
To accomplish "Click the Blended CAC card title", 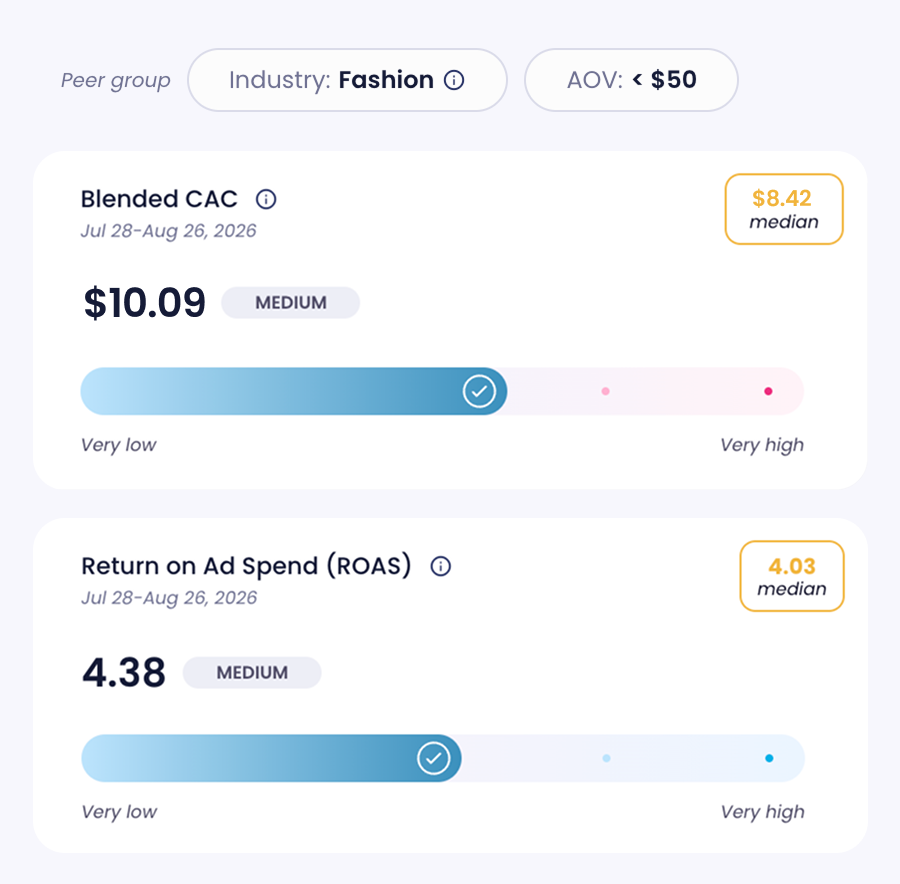I will 159,199.
